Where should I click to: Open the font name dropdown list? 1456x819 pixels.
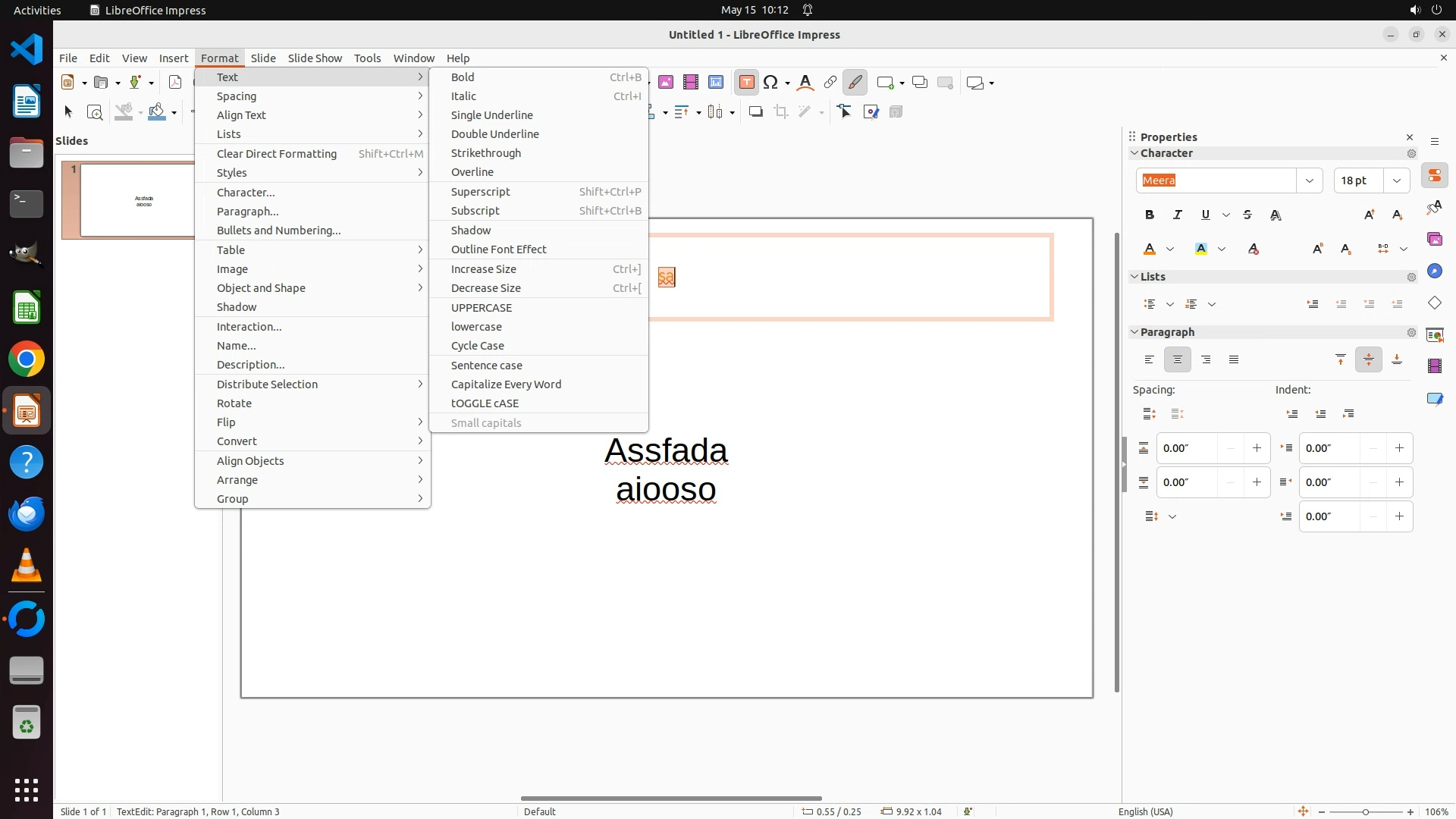[x=1309, y=180]
